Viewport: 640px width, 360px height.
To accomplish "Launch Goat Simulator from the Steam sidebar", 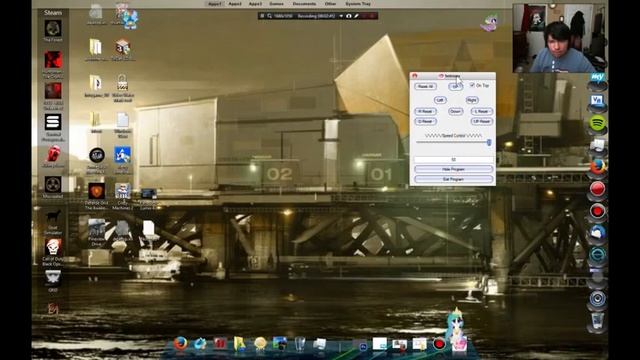I will click(x=53, y=216).
